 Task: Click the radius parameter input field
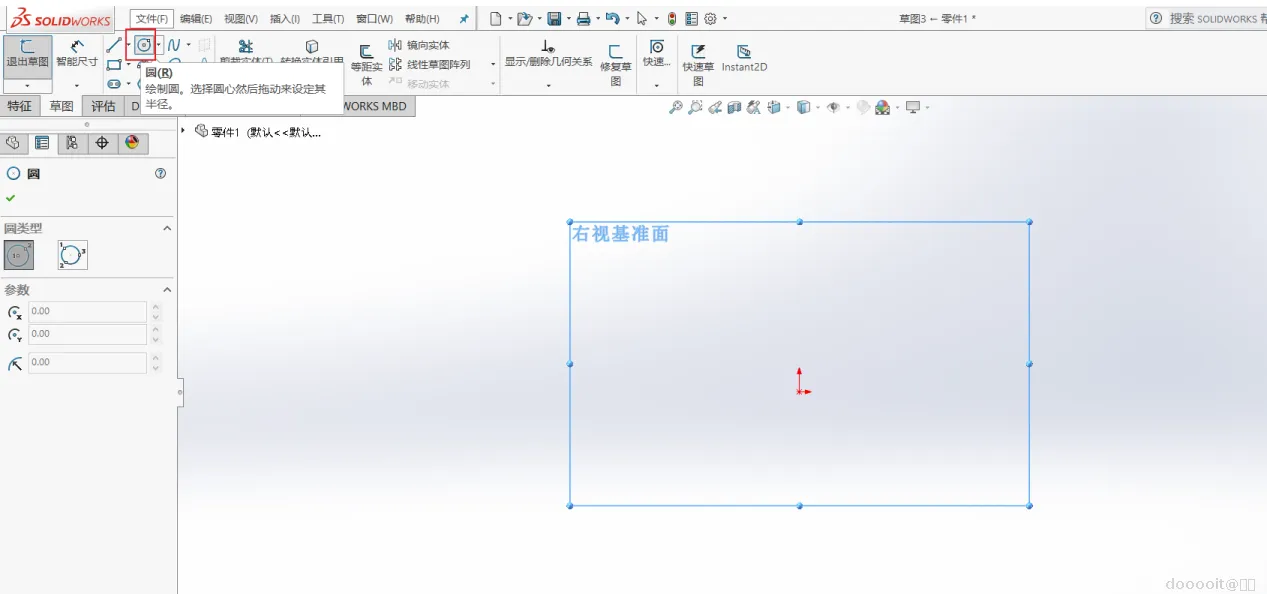(x=87, y=362)
